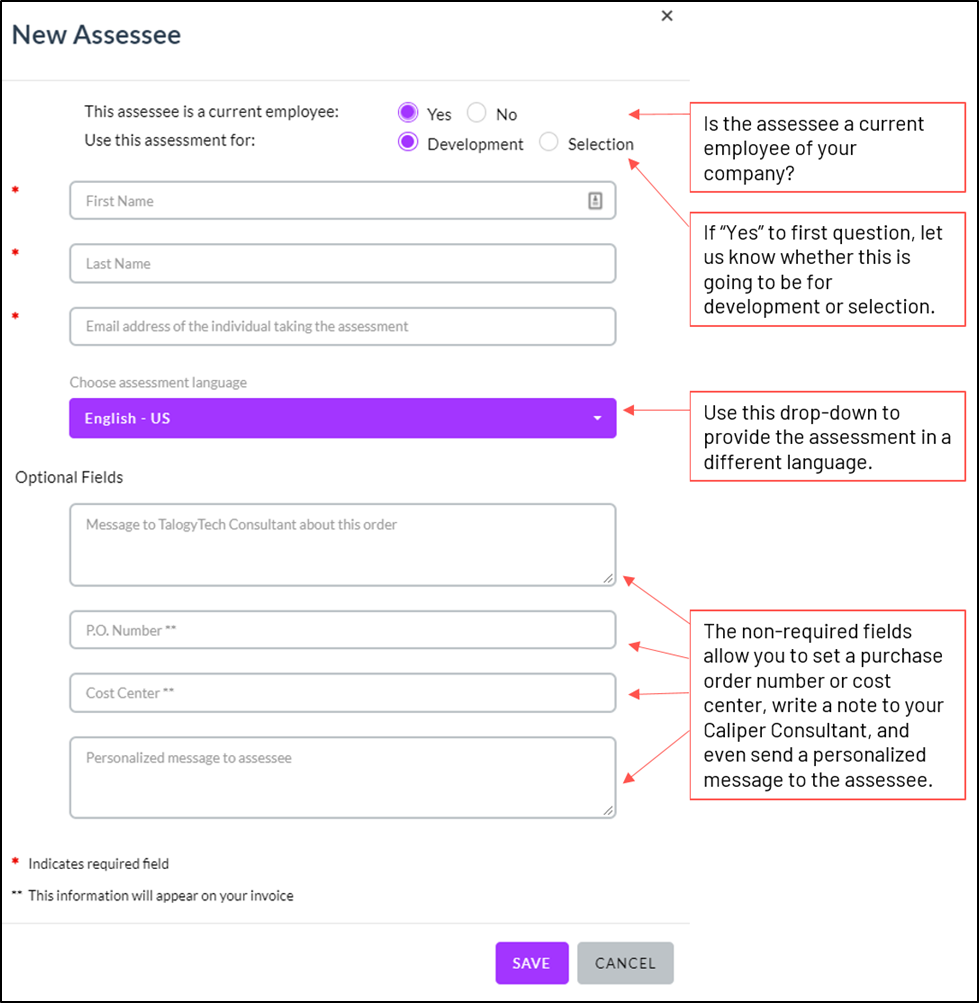
Task: Choose Selection for this assessment
Action: click(x=548, y=143)
